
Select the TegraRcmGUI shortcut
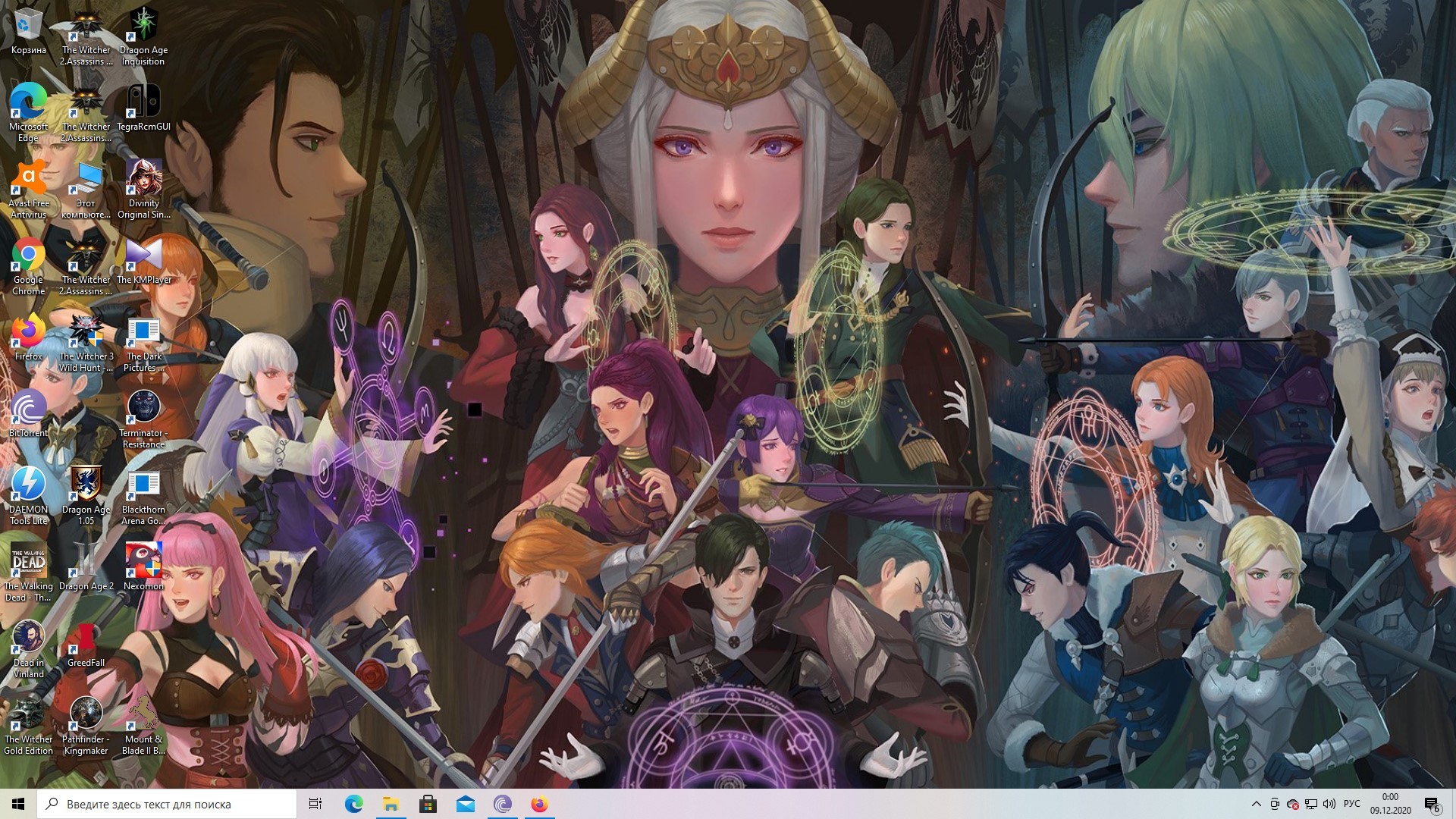click(143, 104)
